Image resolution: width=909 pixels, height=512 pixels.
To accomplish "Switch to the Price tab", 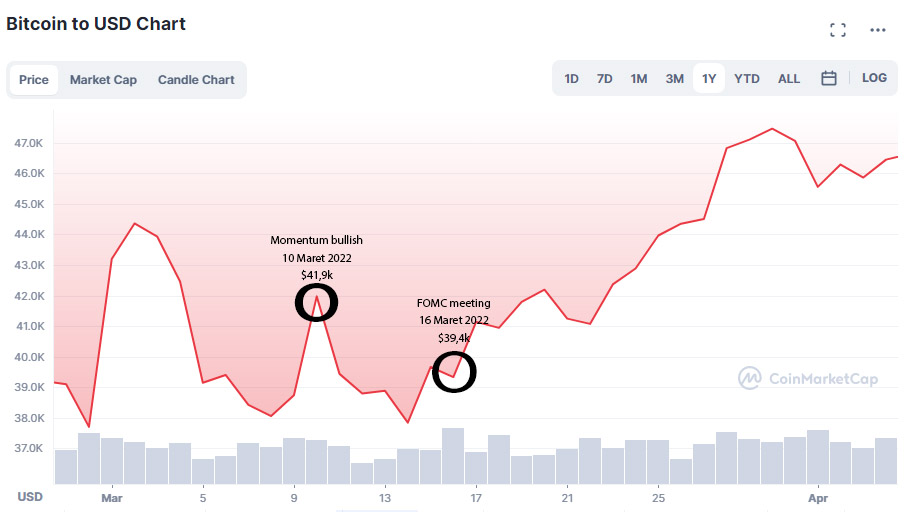I will click(x=34, y=80).
